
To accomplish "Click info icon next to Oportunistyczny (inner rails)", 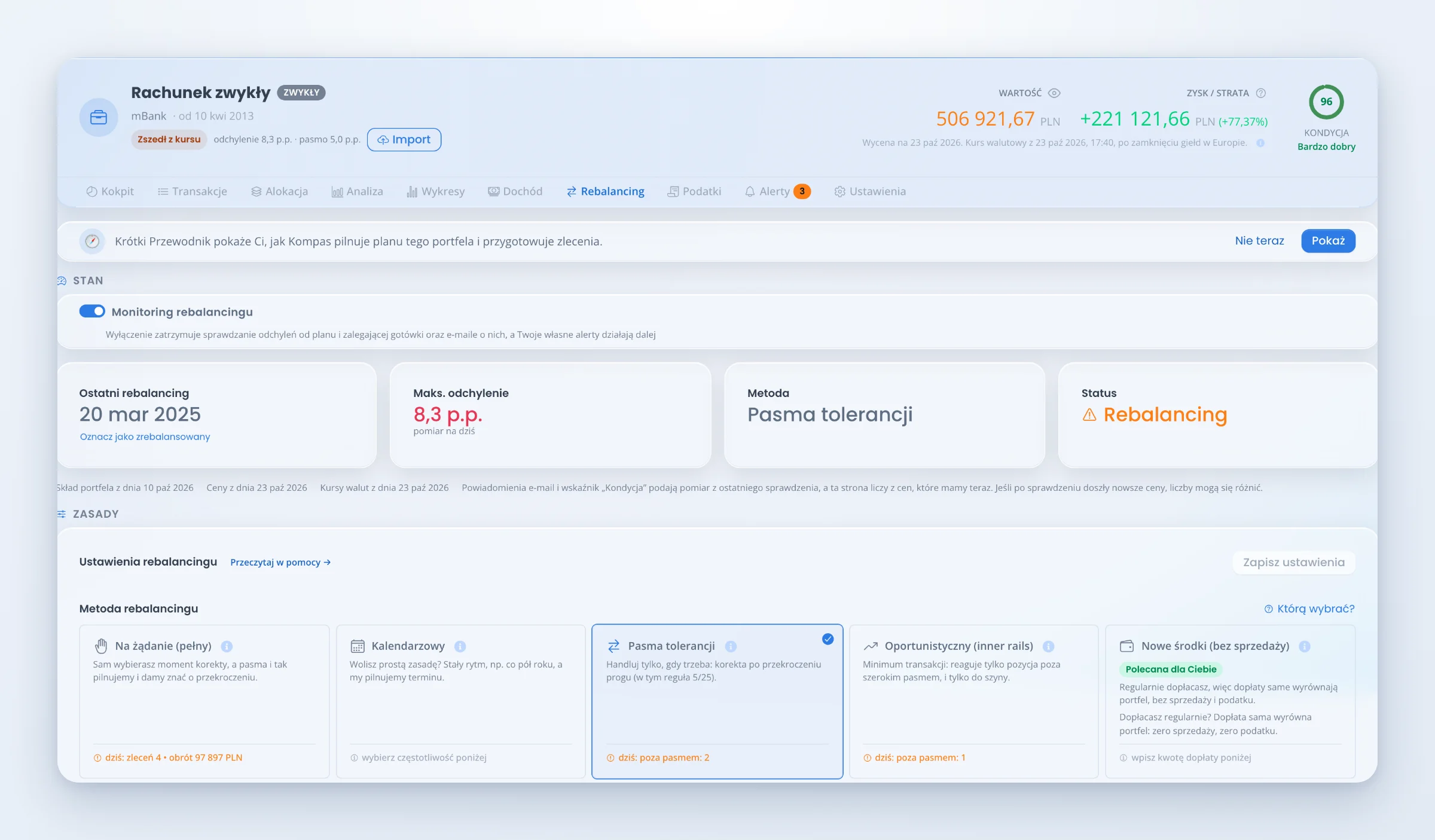I will pyautogui.click(x=1048, y=646).
